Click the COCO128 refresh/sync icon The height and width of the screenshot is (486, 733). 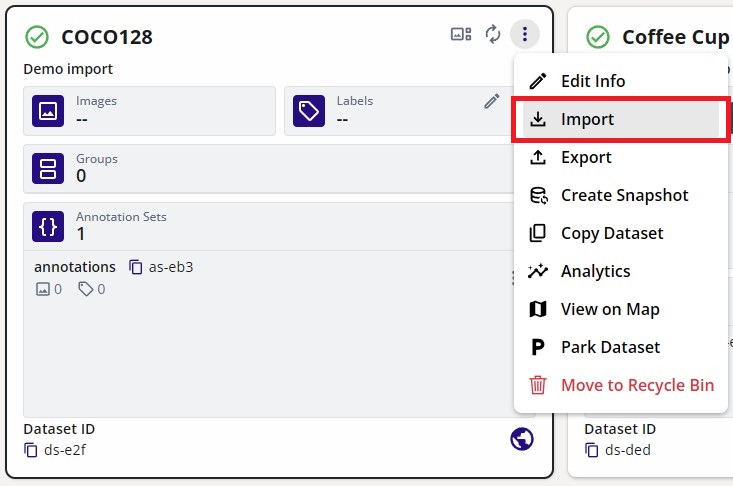pos(493,34)
